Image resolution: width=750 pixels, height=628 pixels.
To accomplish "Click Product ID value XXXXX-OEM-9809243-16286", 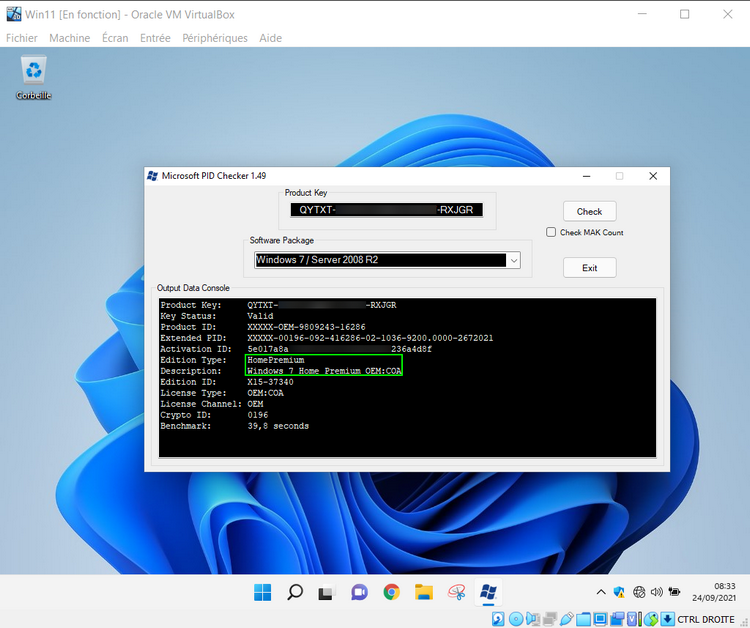I will tap(306, 327).
